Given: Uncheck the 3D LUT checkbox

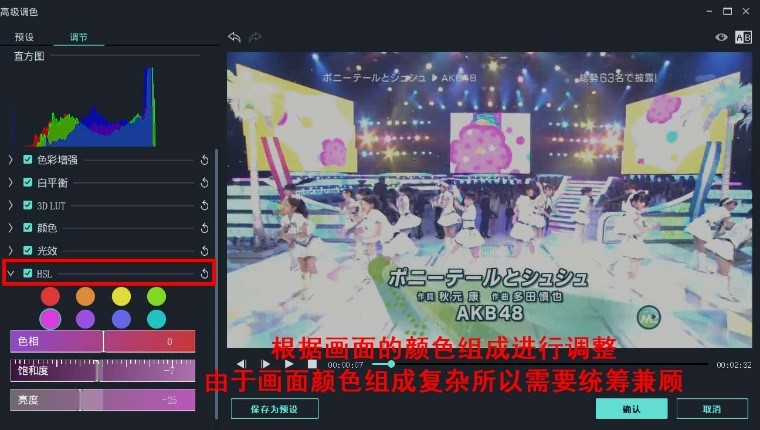Looking at the screenshot, I should click(28, 205).
